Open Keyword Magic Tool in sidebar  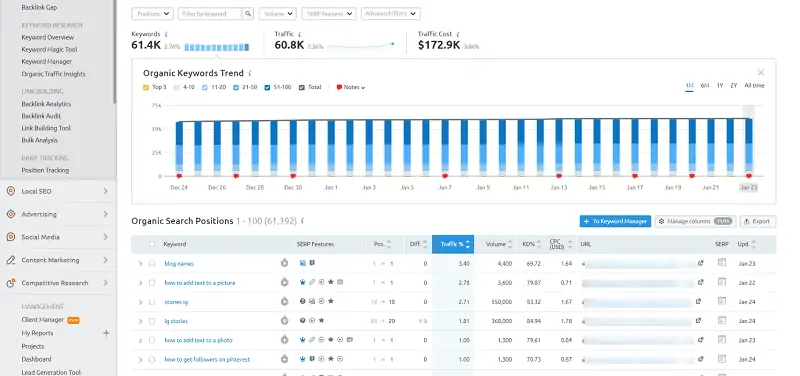tap(49, 49)
